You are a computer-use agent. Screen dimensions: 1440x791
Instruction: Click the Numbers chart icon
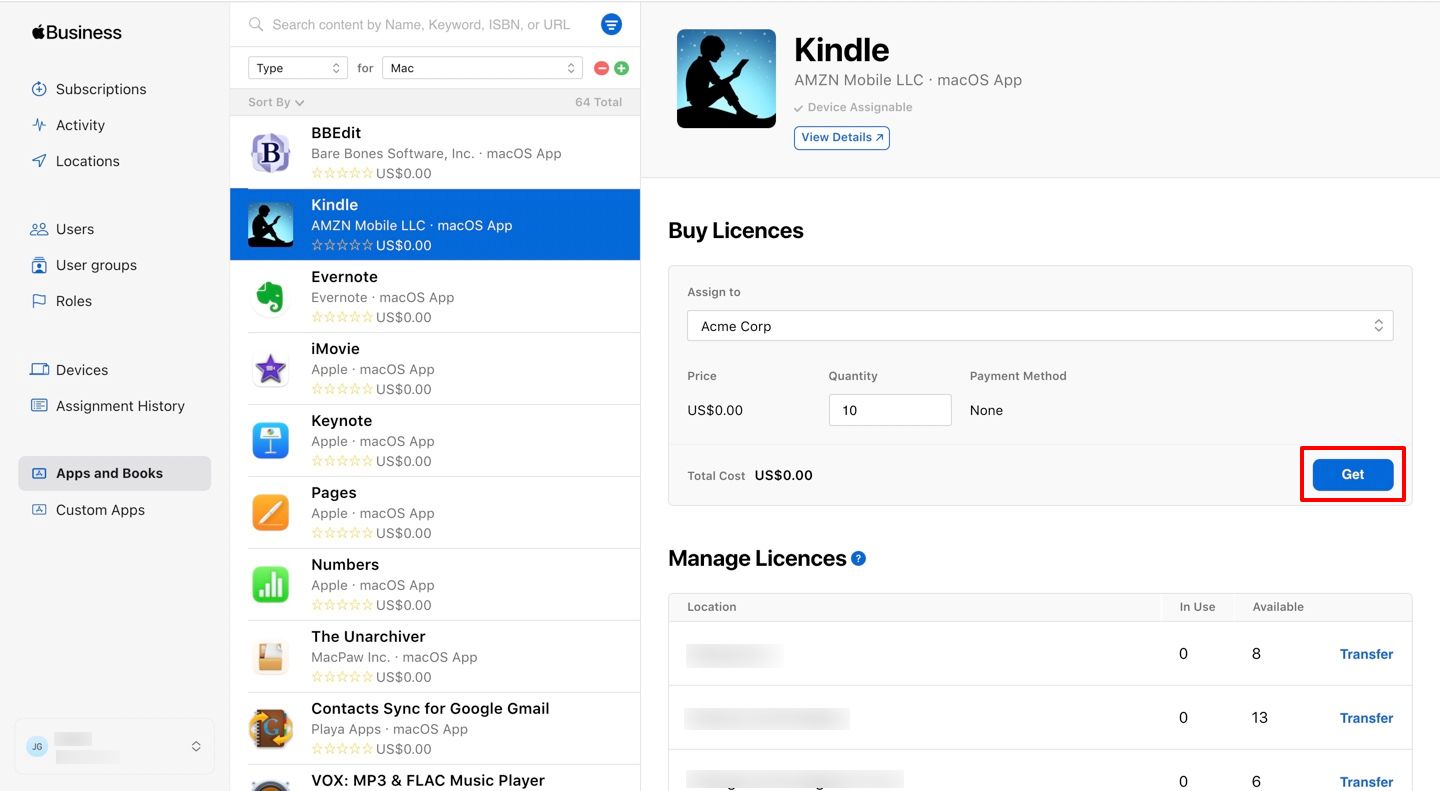tap(270, 585)
